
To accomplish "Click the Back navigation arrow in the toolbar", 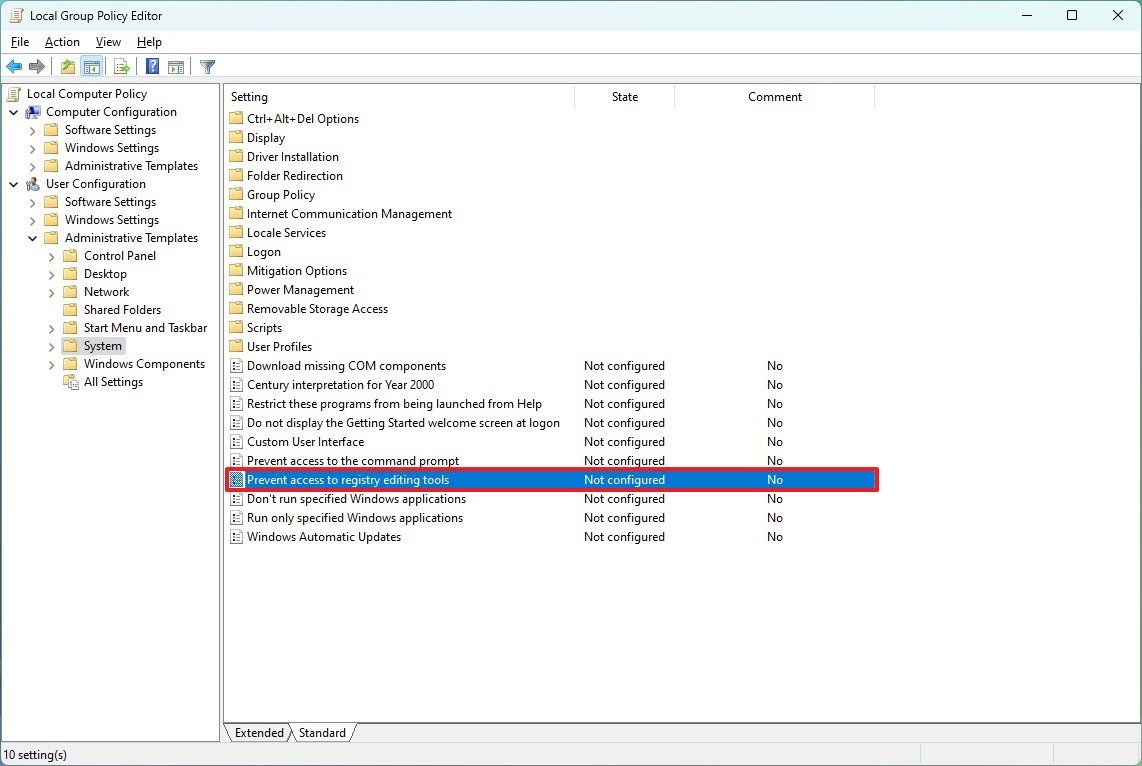I will click(x=14, y=66).
